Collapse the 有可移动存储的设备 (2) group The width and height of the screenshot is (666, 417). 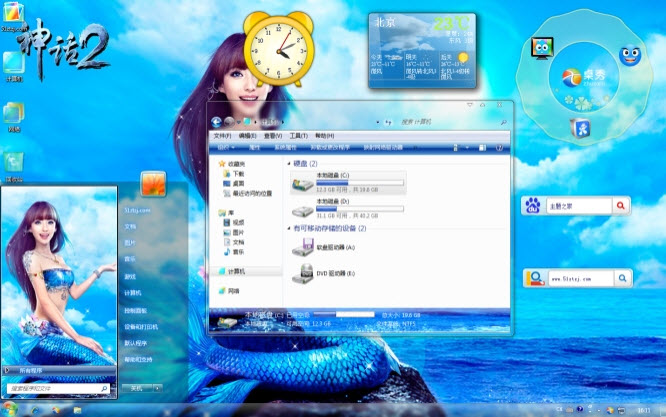point(289,228)
